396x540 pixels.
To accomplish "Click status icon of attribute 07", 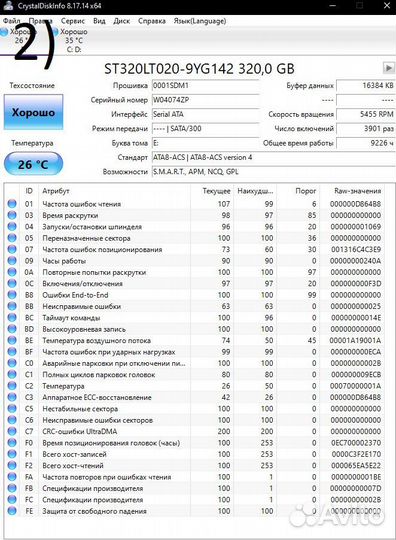I will 12,249.
